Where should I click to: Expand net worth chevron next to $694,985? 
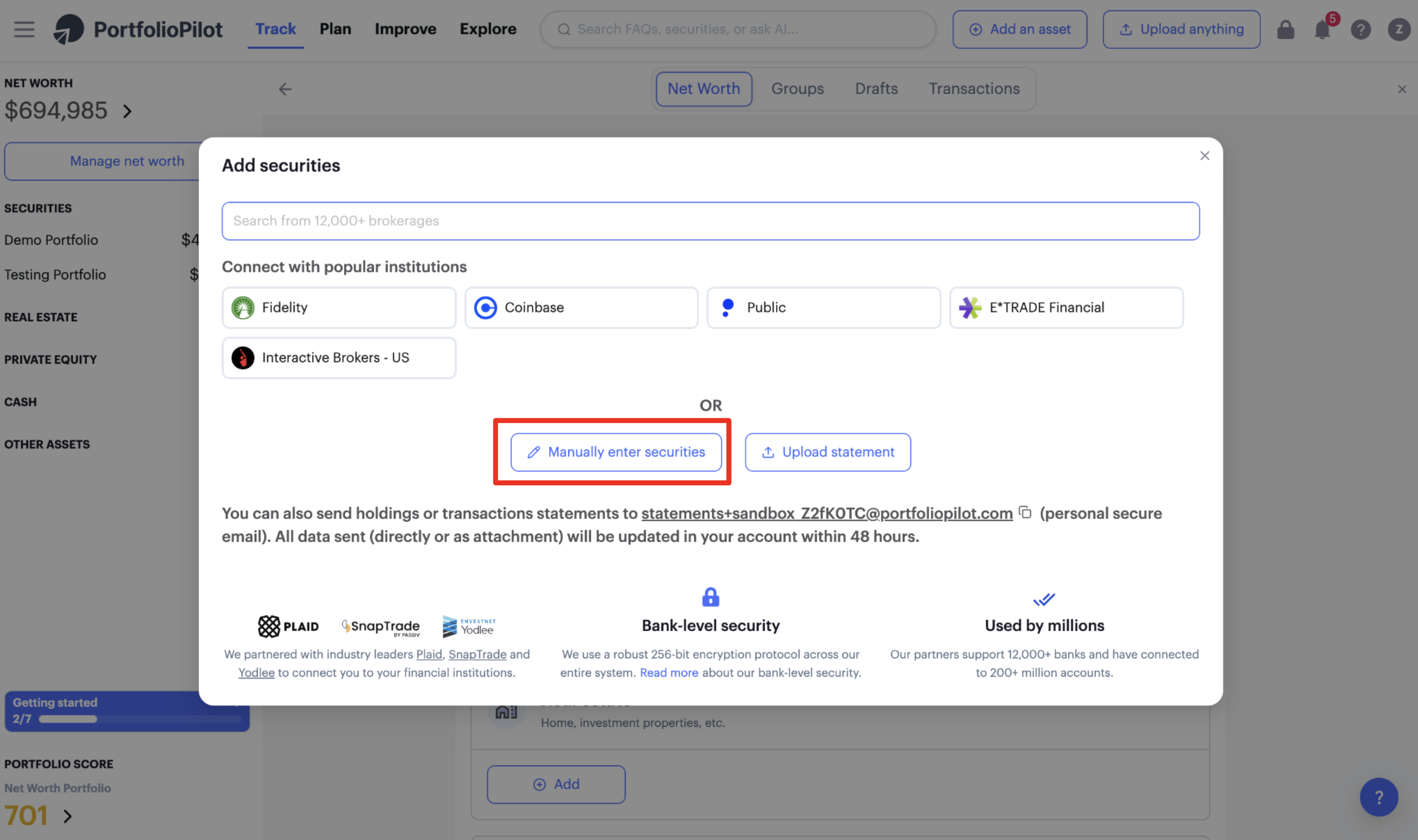pos(128,111)
